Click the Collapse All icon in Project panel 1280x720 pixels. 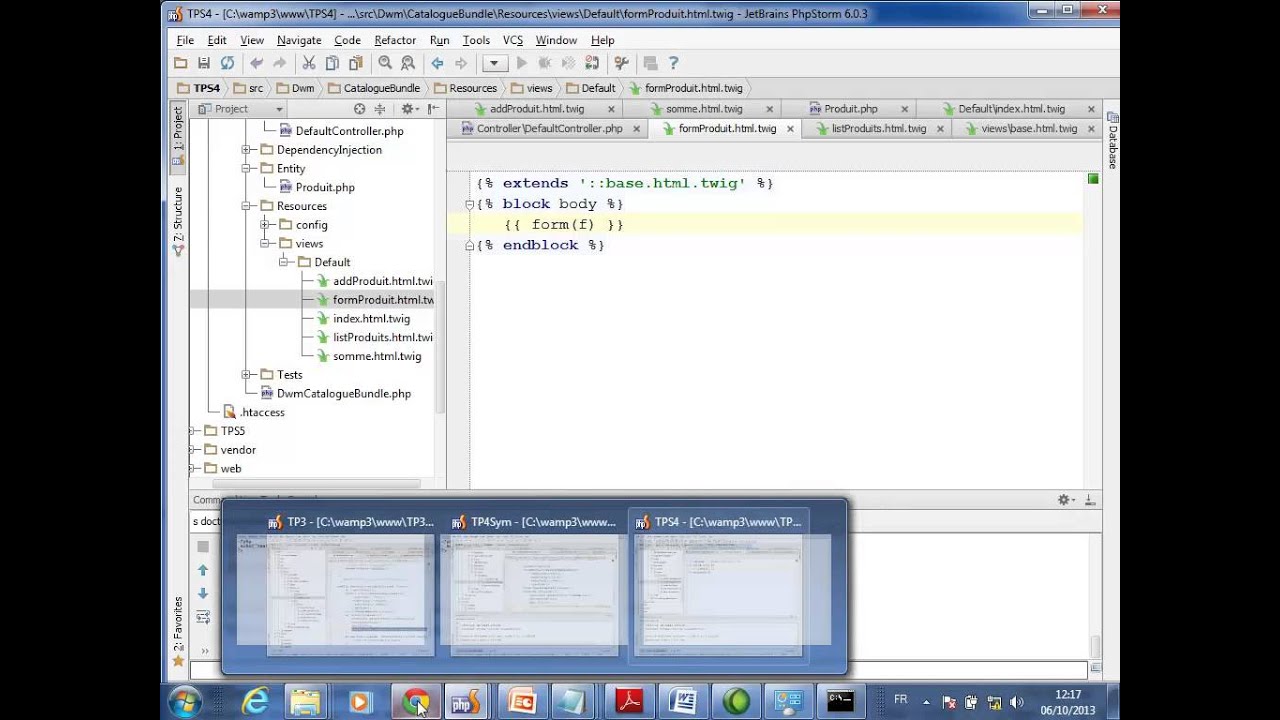380,109
